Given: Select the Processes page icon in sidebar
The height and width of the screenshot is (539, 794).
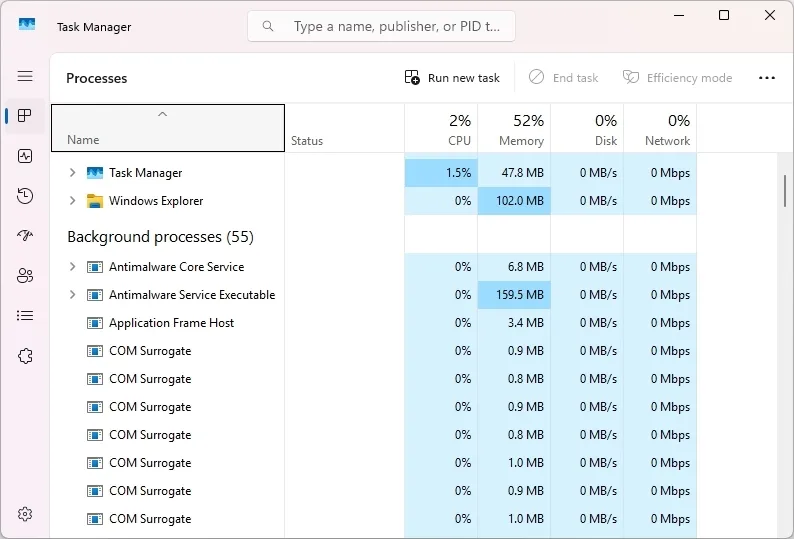Looking at the screenshot, I should tap(25, 116).
